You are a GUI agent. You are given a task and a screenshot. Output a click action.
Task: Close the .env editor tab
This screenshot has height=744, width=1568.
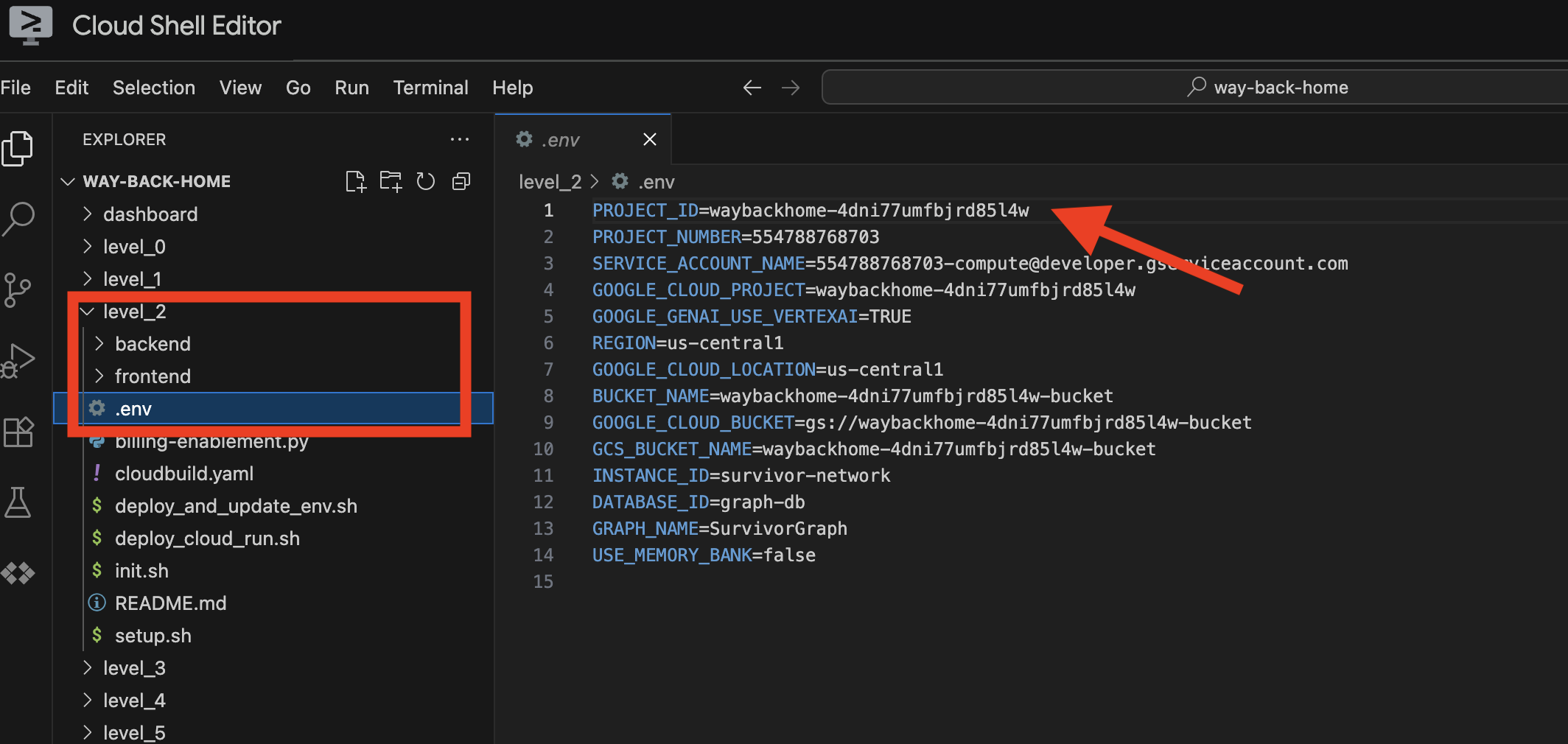(x=649, y=139)
